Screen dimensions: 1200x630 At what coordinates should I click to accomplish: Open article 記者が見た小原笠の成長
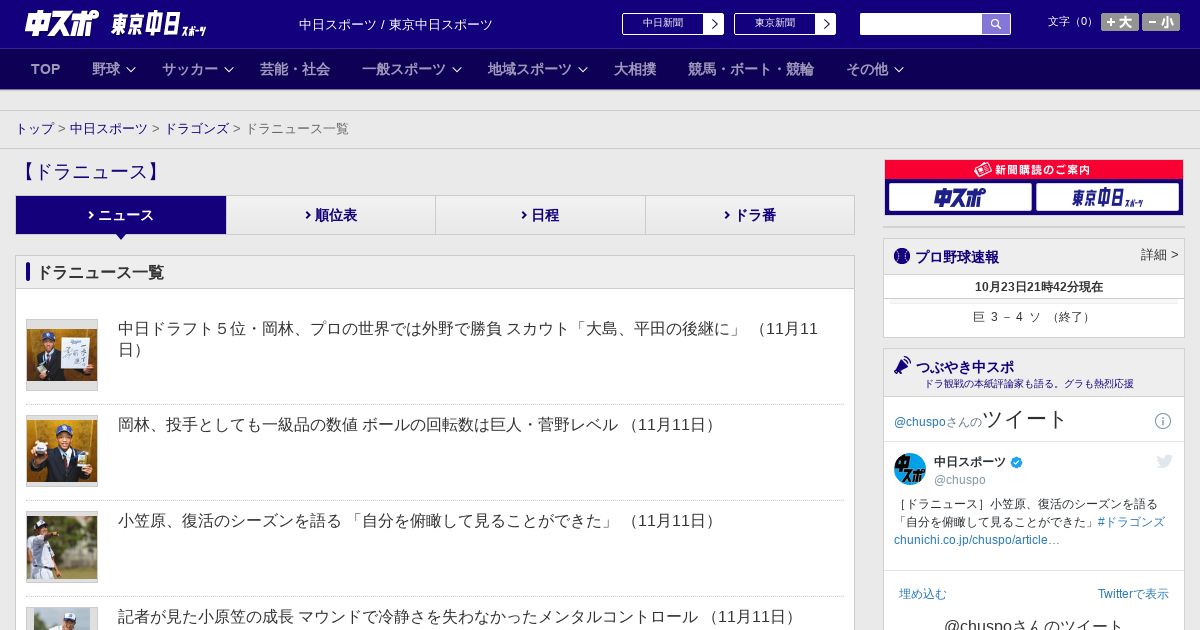(x=460, y=617)
